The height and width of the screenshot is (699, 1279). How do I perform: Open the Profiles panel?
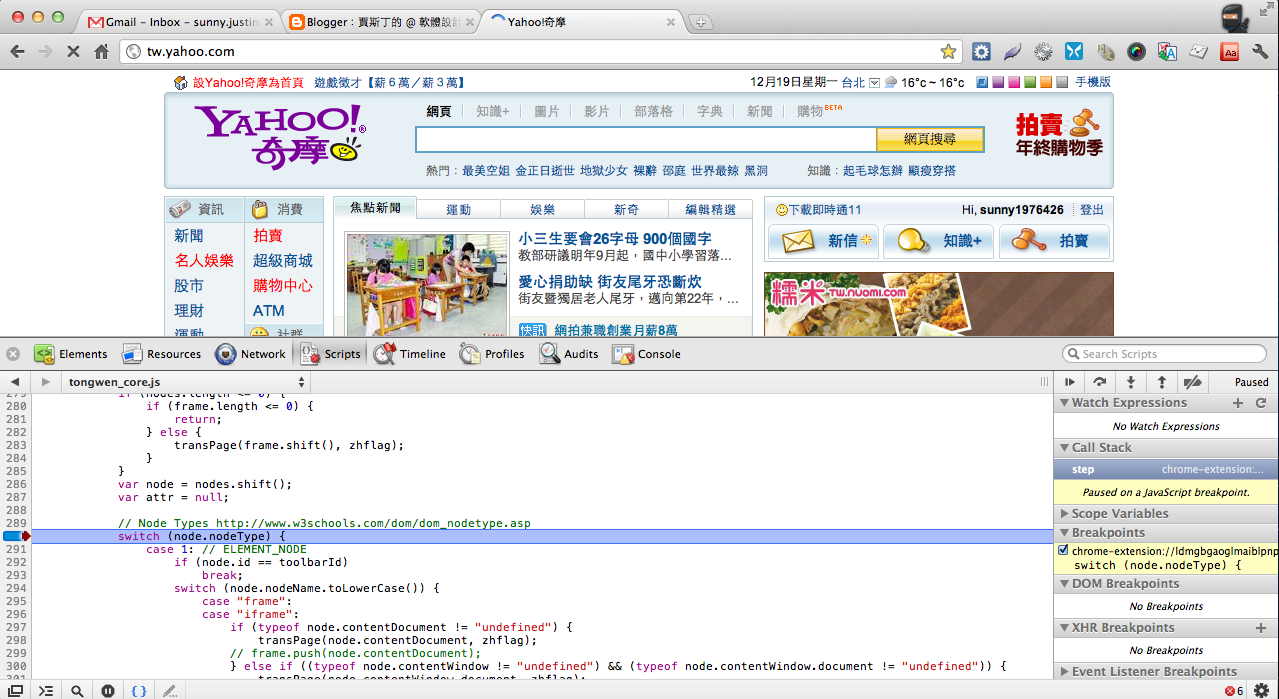tap(492, 354)
